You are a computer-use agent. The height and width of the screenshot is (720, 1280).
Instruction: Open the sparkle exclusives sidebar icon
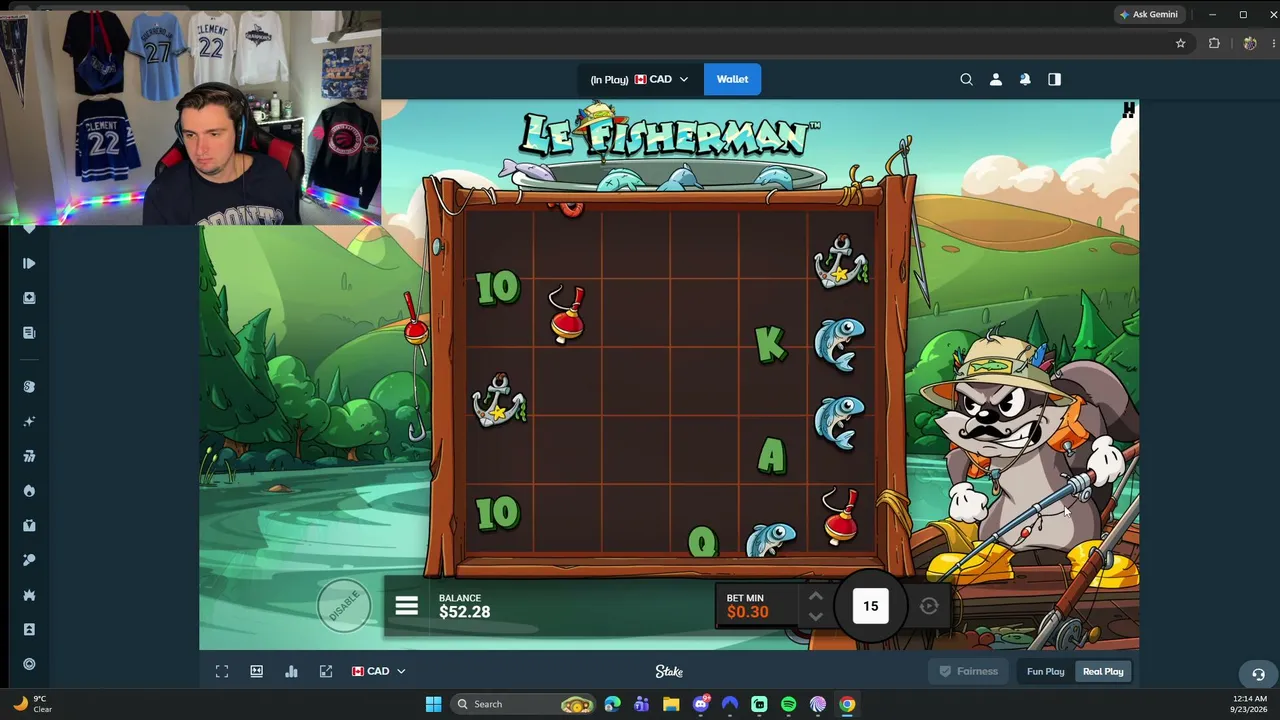pyautogui.click(x=29, y=422)
